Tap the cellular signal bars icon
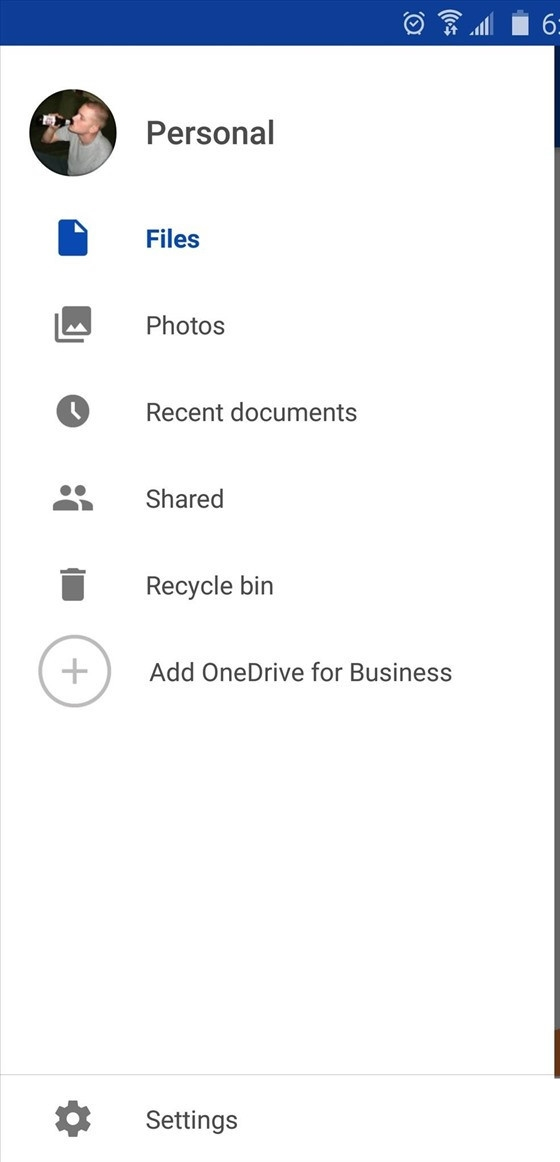 point(481,26)
